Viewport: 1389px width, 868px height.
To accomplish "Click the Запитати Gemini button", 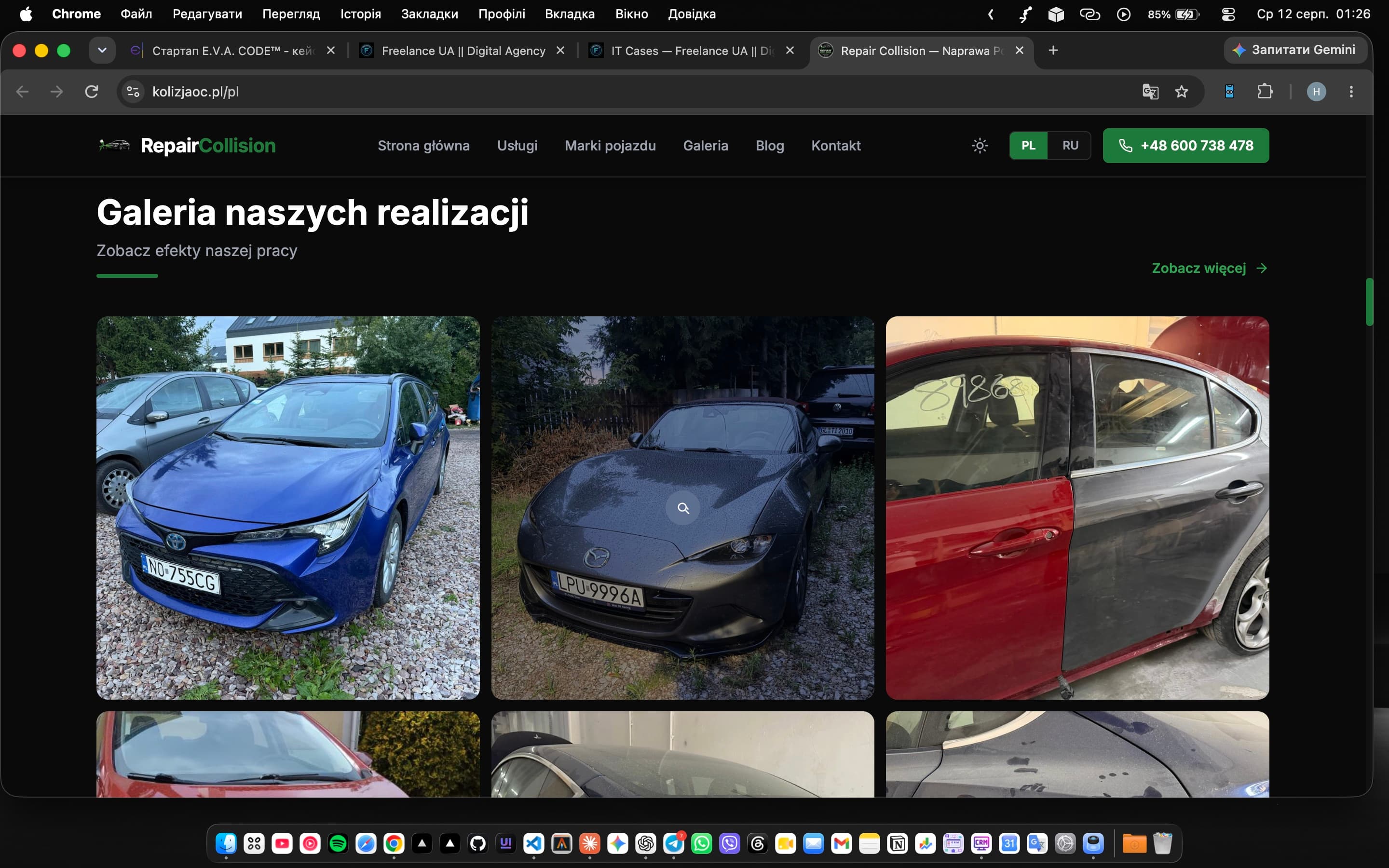I will 1295,50.
